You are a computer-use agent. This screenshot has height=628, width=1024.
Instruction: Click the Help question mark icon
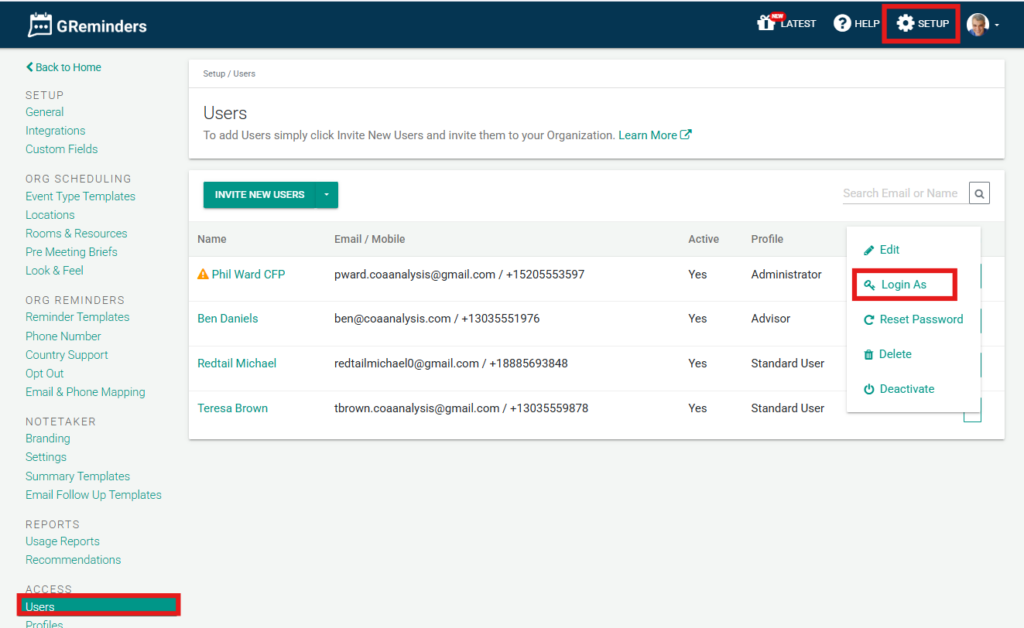[842, 23]
